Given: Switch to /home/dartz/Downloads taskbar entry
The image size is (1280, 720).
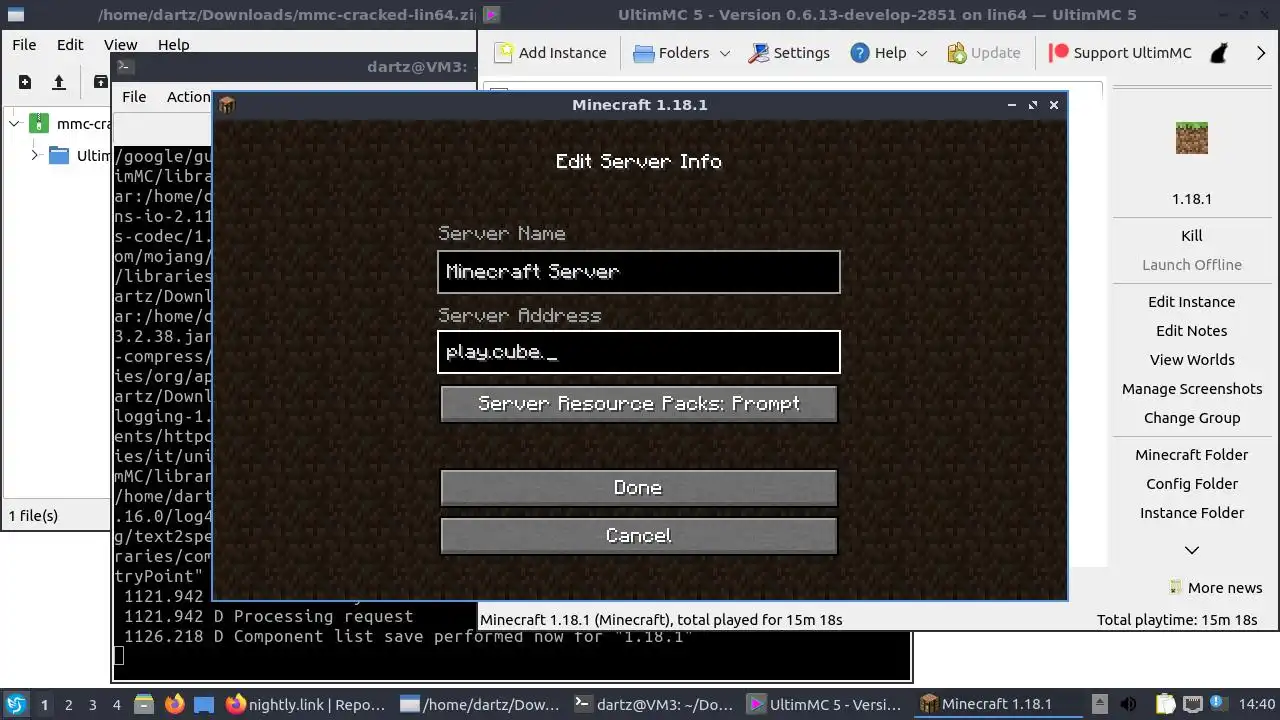Looking at the screenshot, I should [x=480, y=704].
